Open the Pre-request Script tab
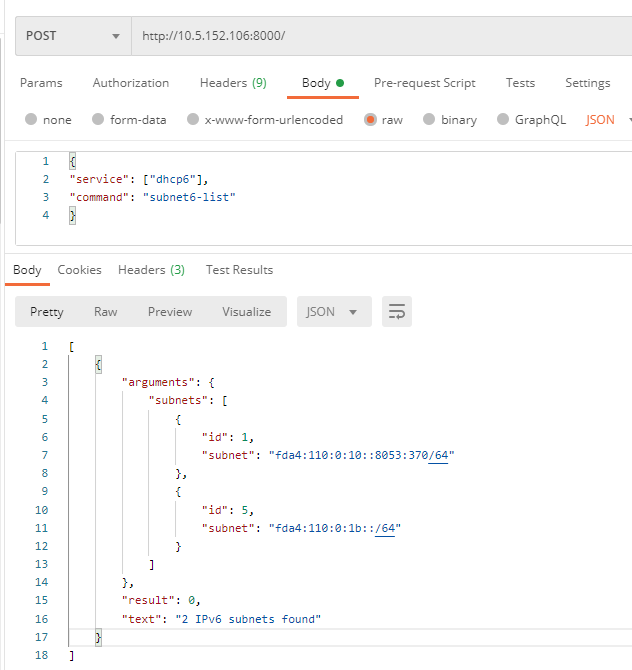The height and width of the screenshot is (670, 632). (x=425, y=83)
